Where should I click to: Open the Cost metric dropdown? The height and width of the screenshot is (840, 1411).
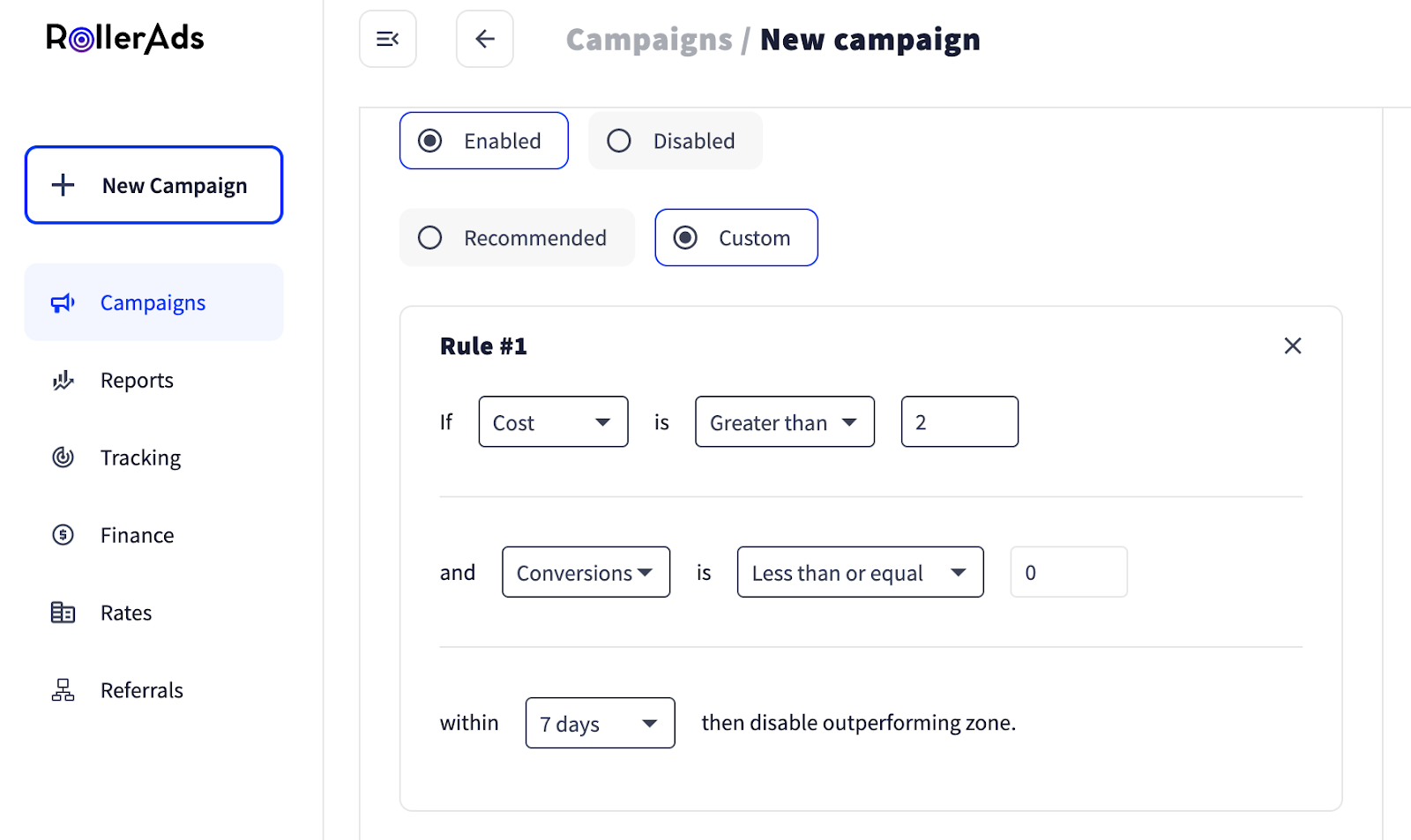[x=553, y=422]
